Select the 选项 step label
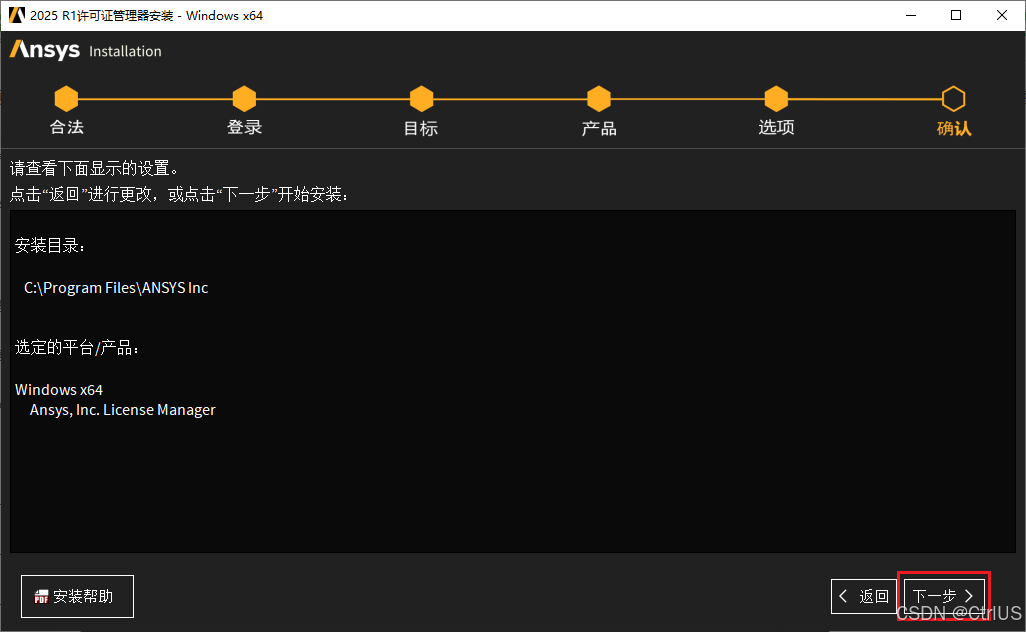The width and height of the screenshot is (1026, 632). (776, 127)
